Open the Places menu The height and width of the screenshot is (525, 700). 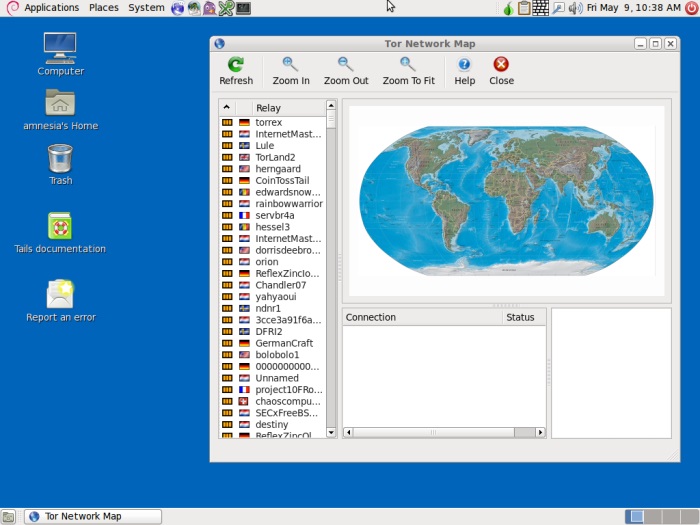pyautogui.click(x=103, y=8)
